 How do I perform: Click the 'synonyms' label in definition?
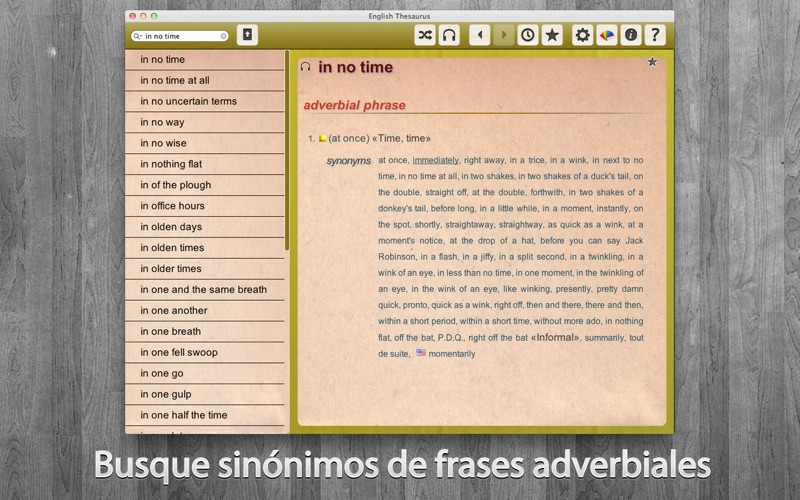(x=348, y=161)
